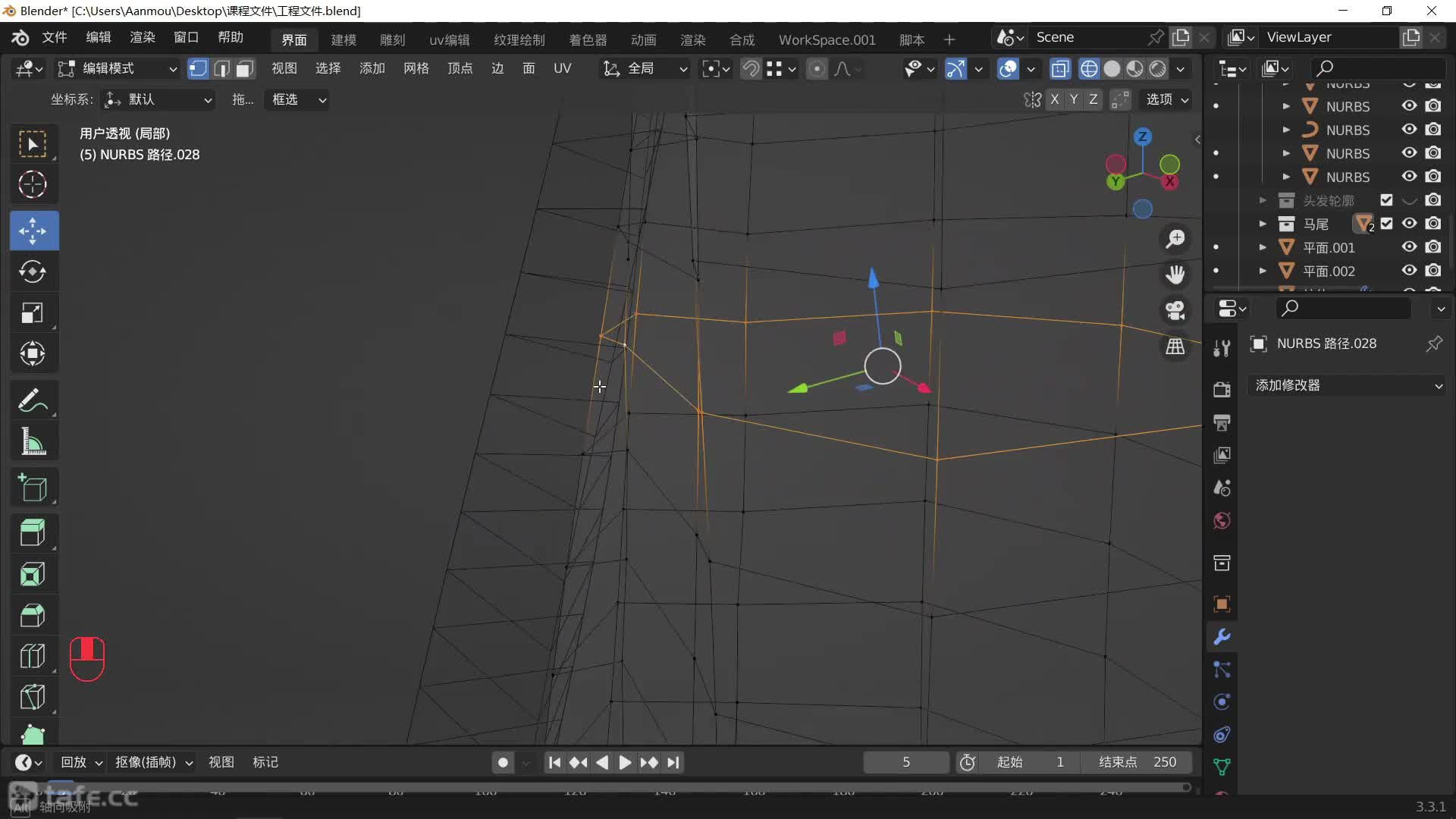Open the 回放 playback dropdown

tap(81, 762)
